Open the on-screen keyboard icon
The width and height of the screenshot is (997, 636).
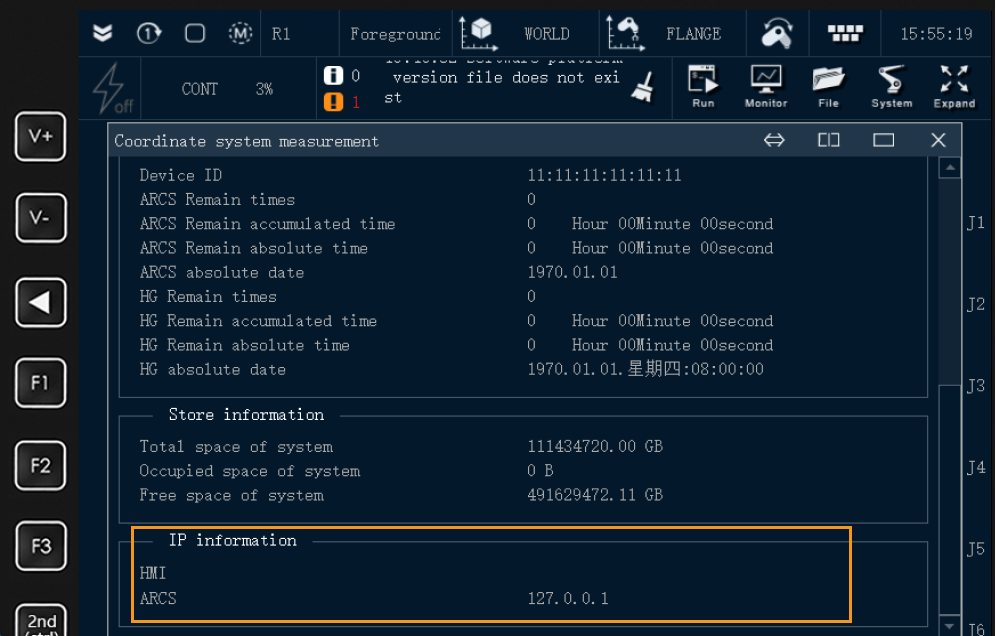coord(845,33)
